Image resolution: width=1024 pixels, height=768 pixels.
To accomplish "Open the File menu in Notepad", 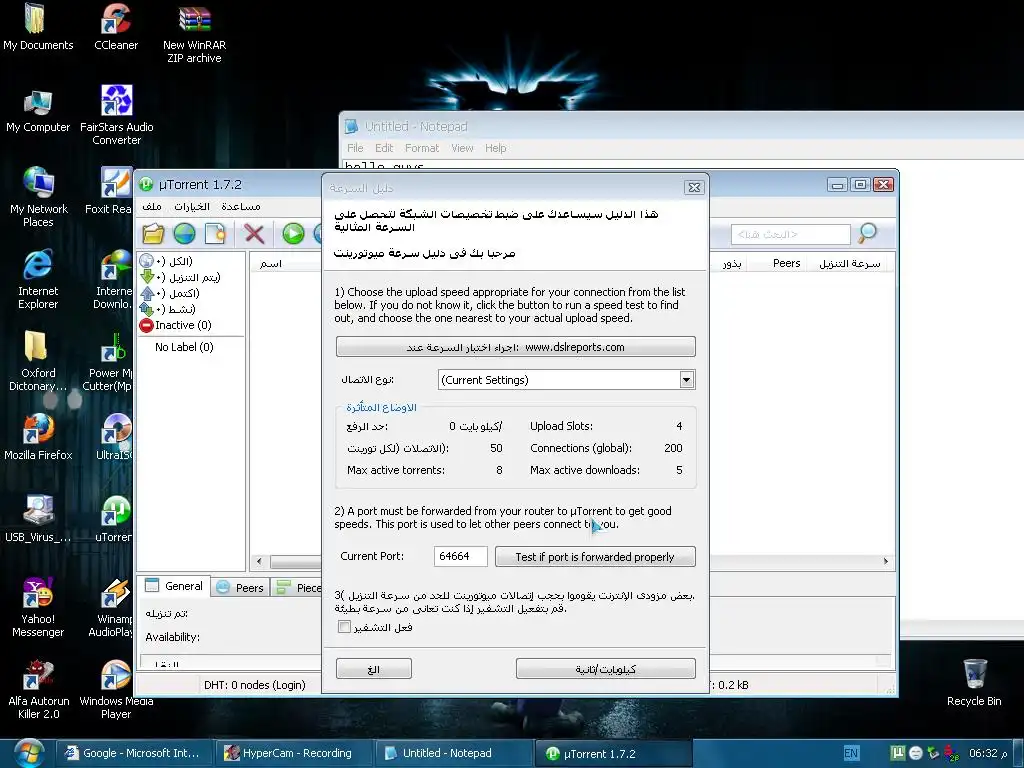I will 355,148.
